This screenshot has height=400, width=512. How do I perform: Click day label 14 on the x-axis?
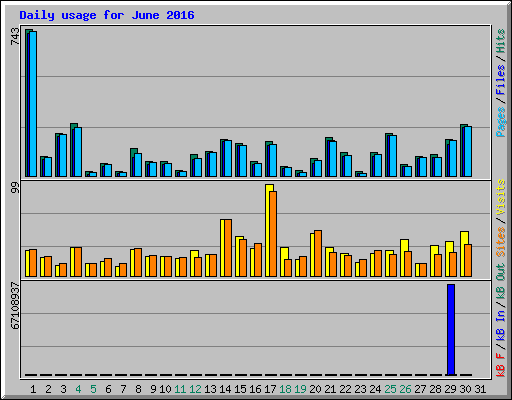tap(225, 389)
